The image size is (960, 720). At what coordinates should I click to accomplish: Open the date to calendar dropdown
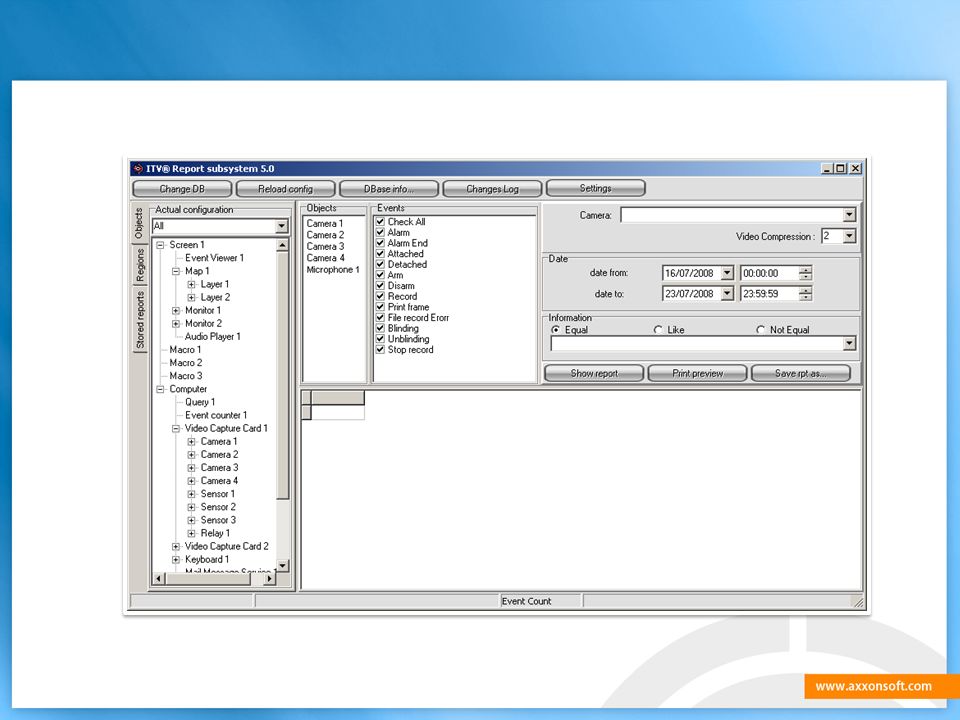[727, 294]
